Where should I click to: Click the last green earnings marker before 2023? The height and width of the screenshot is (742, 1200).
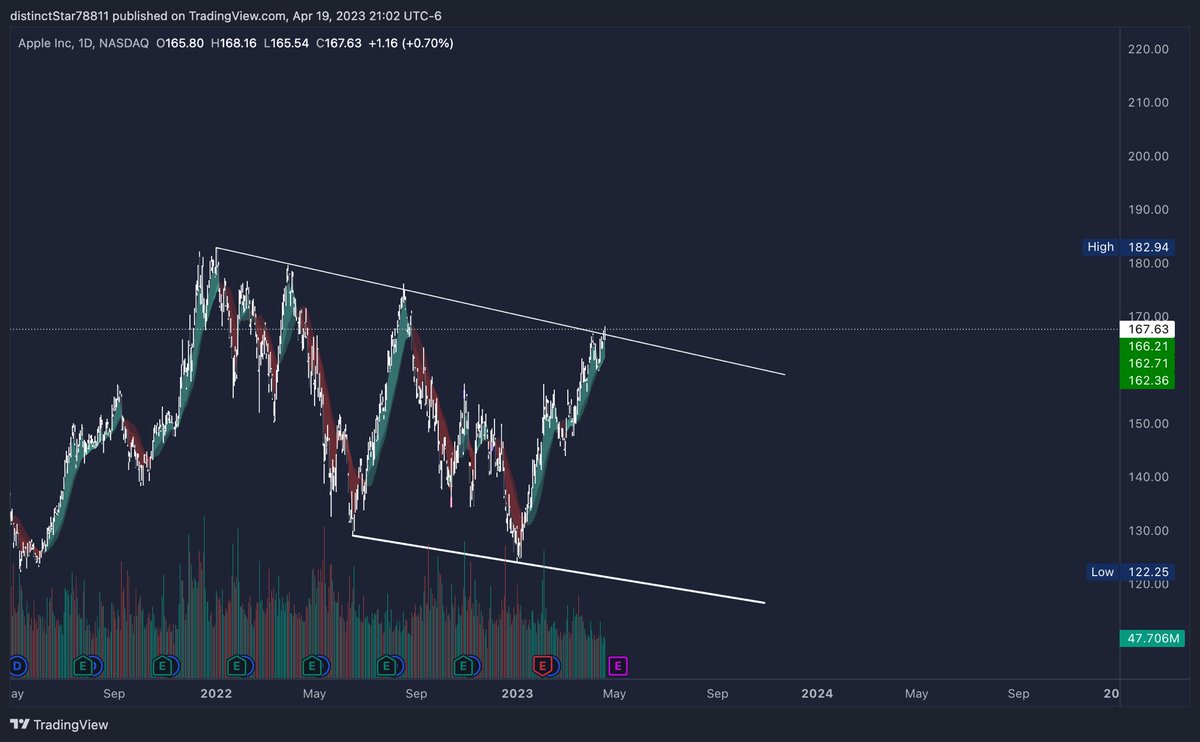click(x=463, y=664)
